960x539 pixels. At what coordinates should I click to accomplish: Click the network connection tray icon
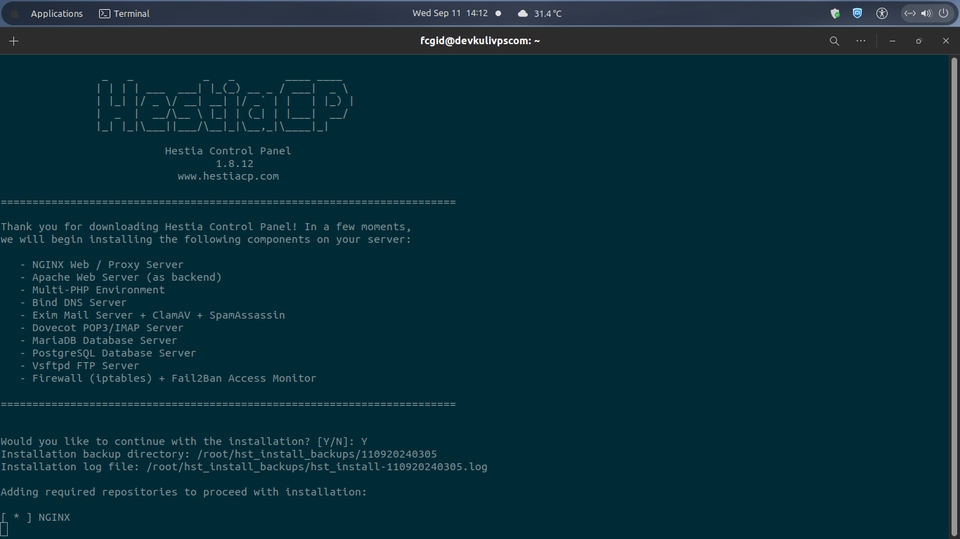pyautogui.click(x=910, y=13)
